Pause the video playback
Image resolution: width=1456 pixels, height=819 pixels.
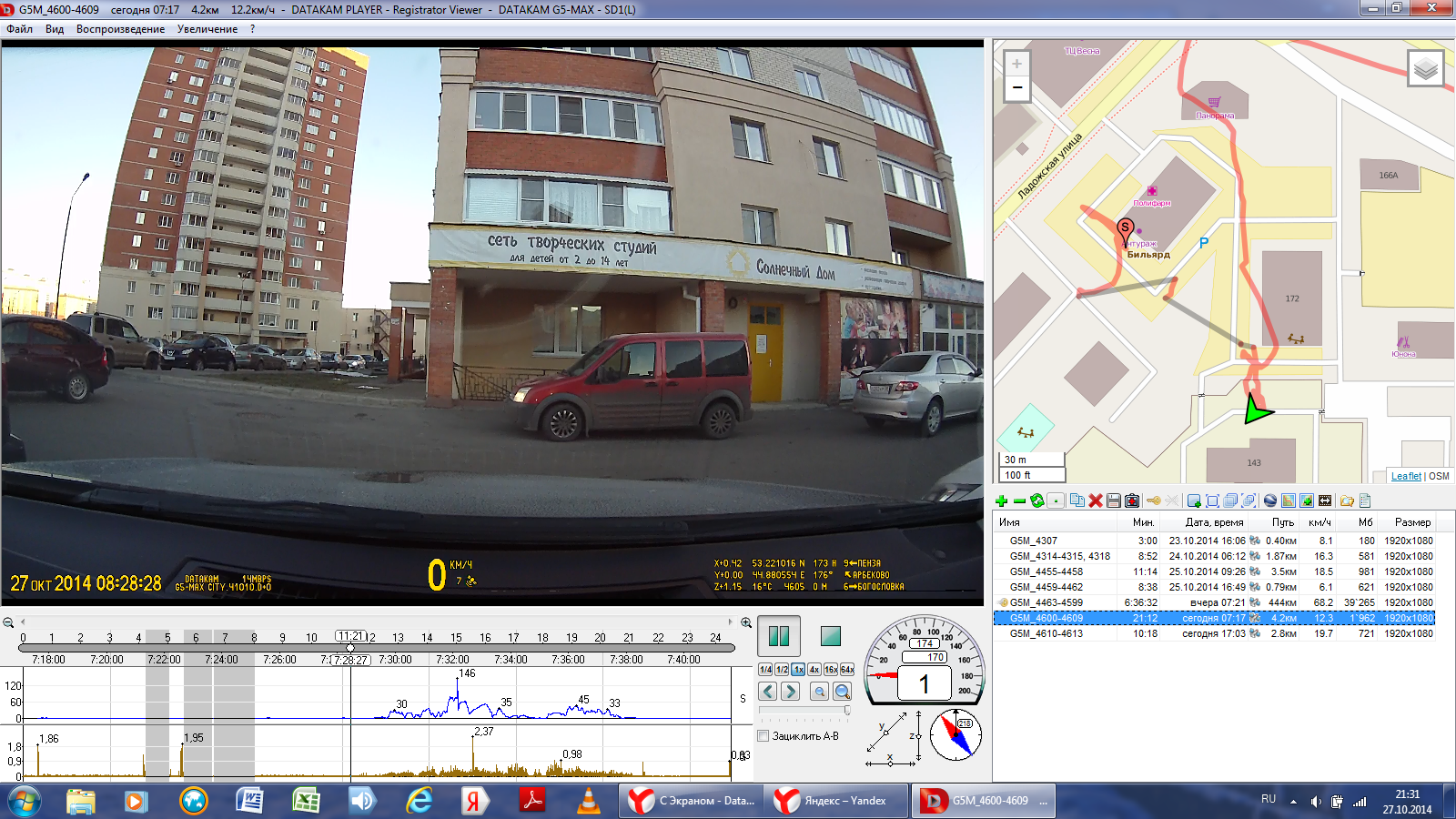pos(779,636)
